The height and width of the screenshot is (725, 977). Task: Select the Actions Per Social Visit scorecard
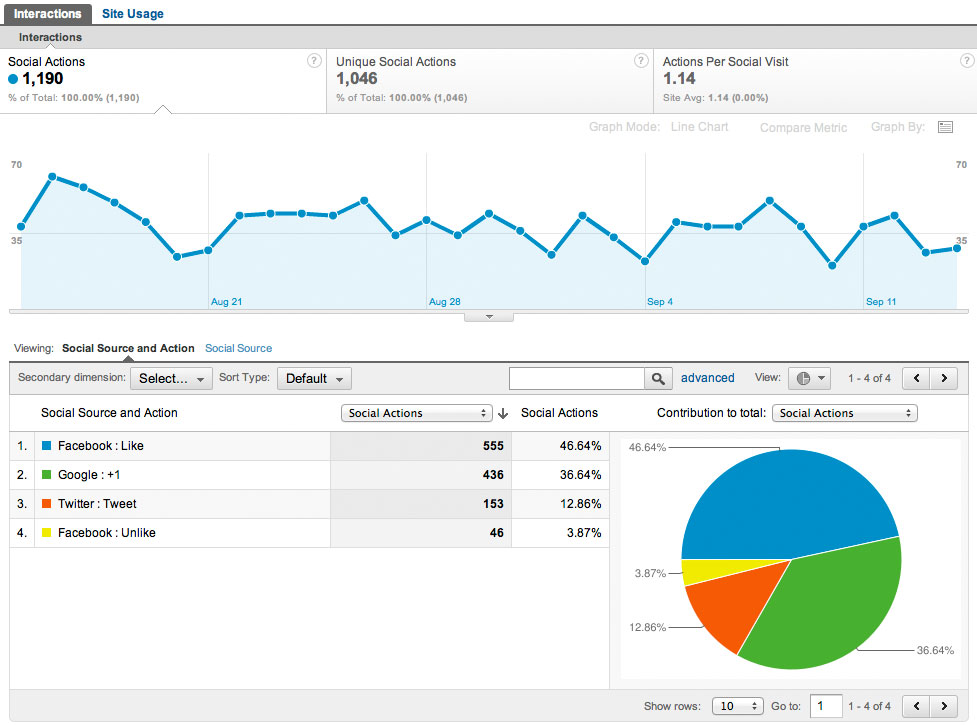pos(816,81)
